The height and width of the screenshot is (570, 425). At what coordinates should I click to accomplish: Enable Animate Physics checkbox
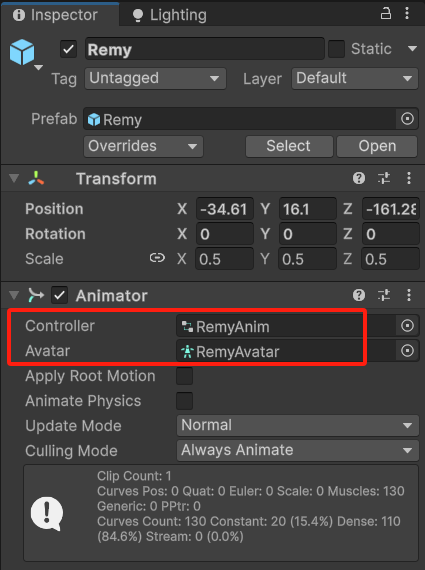pyautogui.click(x=184, y=401)
